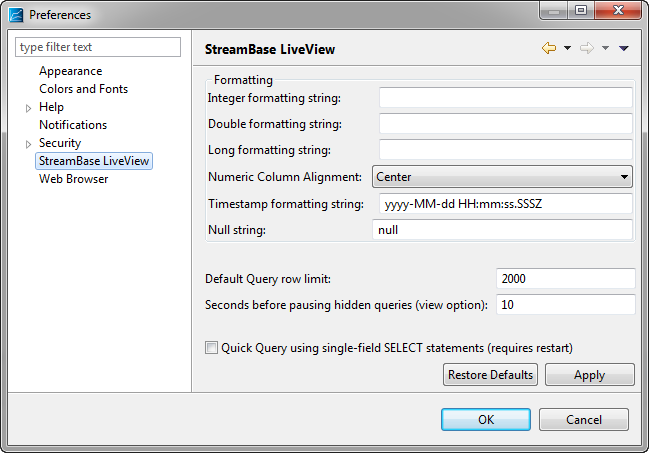The width and height of the screenshot is (649, 453).
Task: Click the Default Query row limit field
Action: (x=565, y=279)
